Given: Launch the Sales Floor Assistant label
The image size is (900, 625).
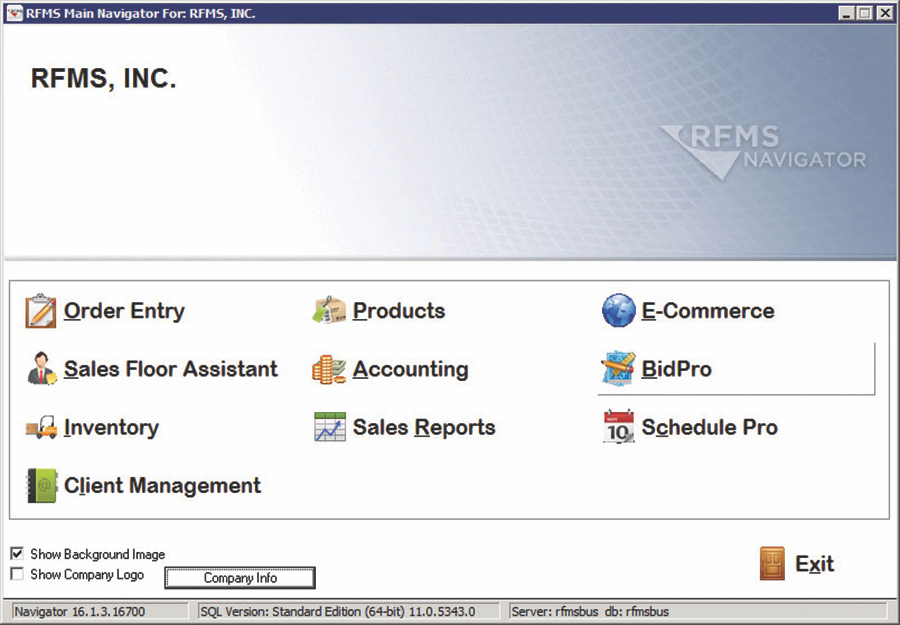Looking at the screenshot, I should click(x=170, y=369).
